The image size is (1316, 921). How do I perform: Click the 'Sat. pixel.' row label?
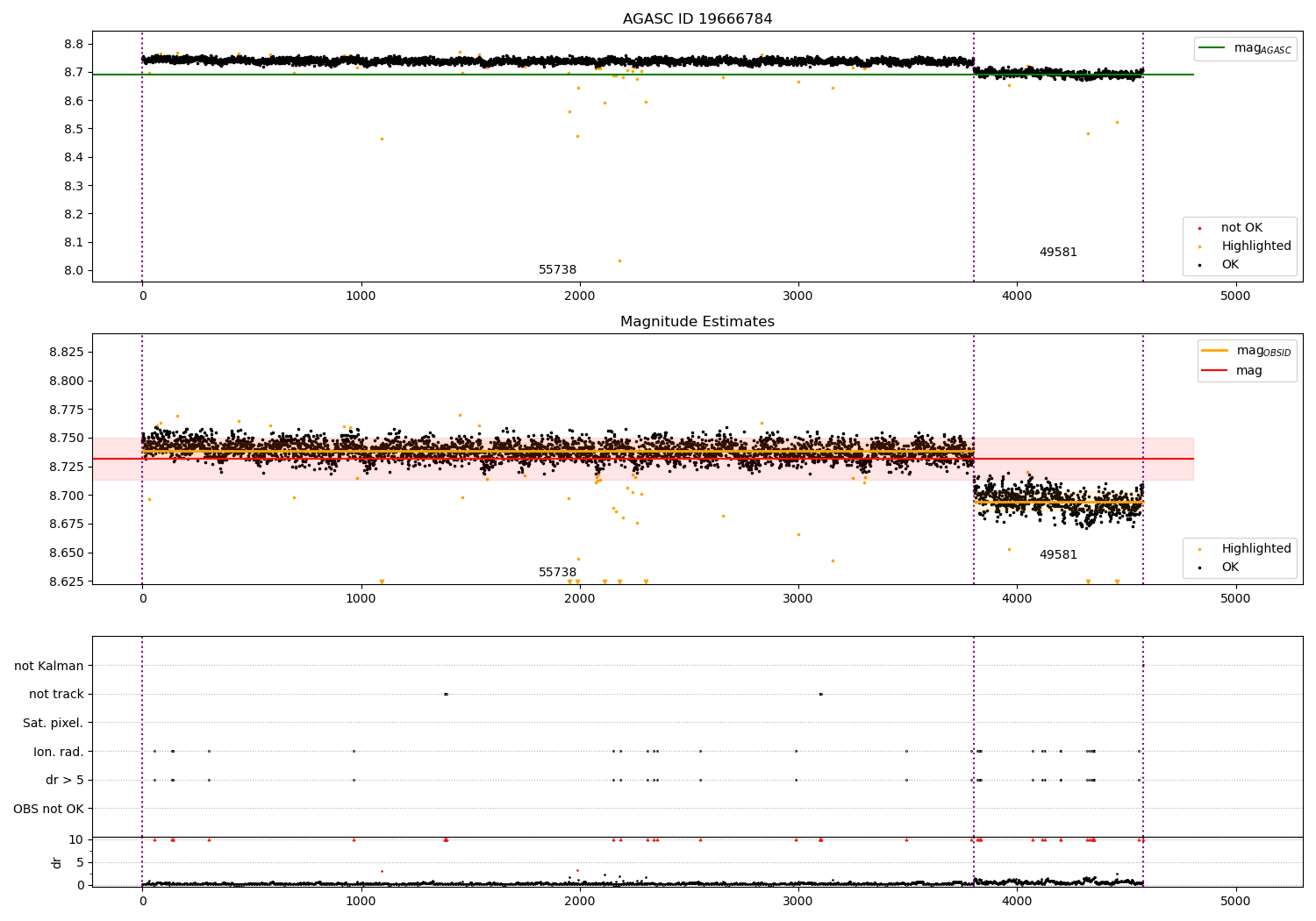click(x=54, y=724)
